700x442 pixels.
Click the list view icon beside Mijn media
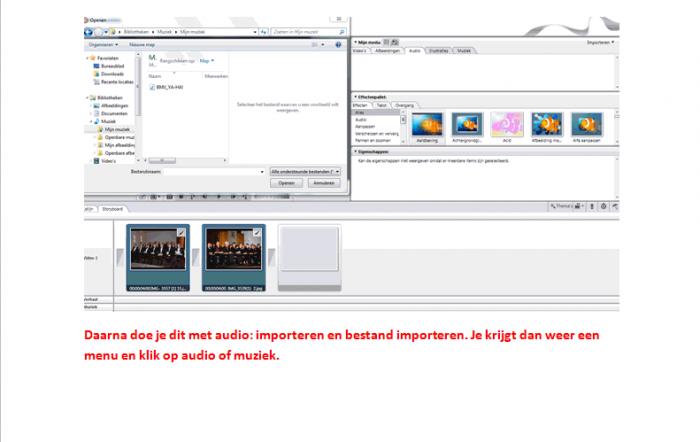point(386,42)
